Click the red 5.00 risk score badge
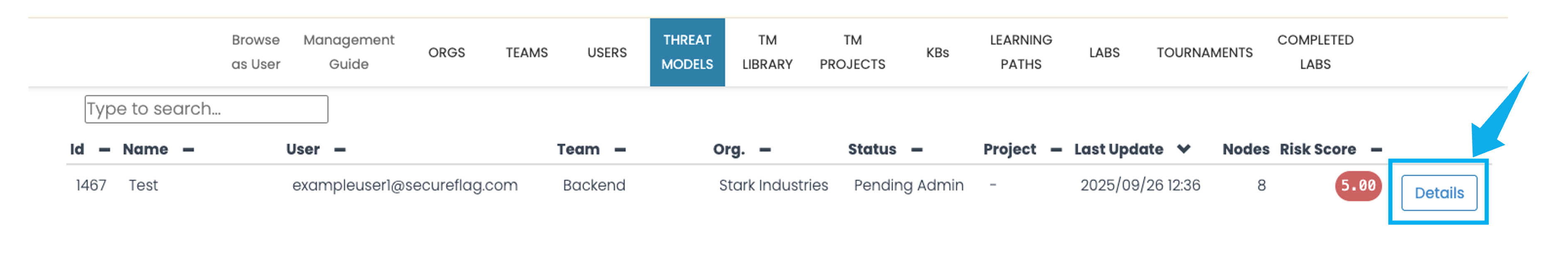The height and width of the screenshot is (259, 1568). pyautogui.click(x=1358, y=186)
